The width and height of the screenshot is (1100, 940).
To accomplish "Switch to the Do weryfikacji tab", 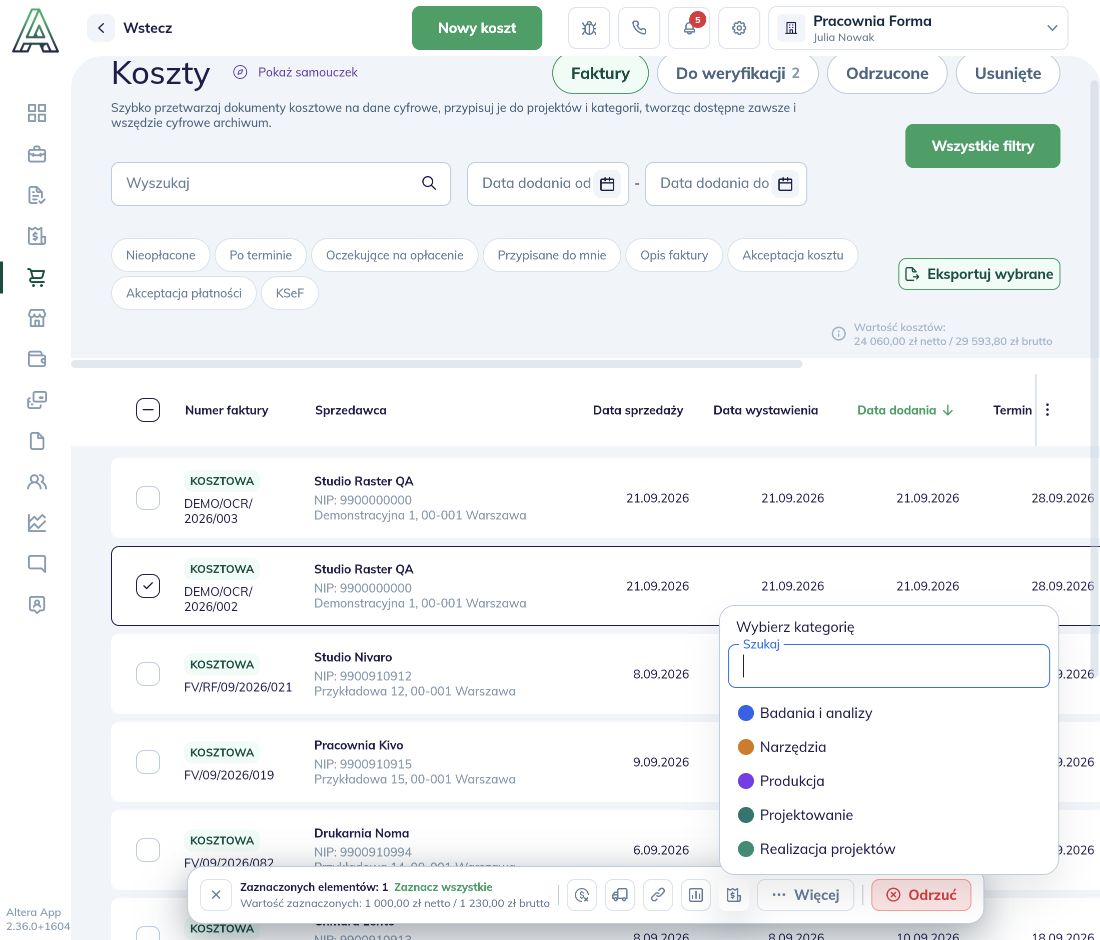I will point(737,74).
